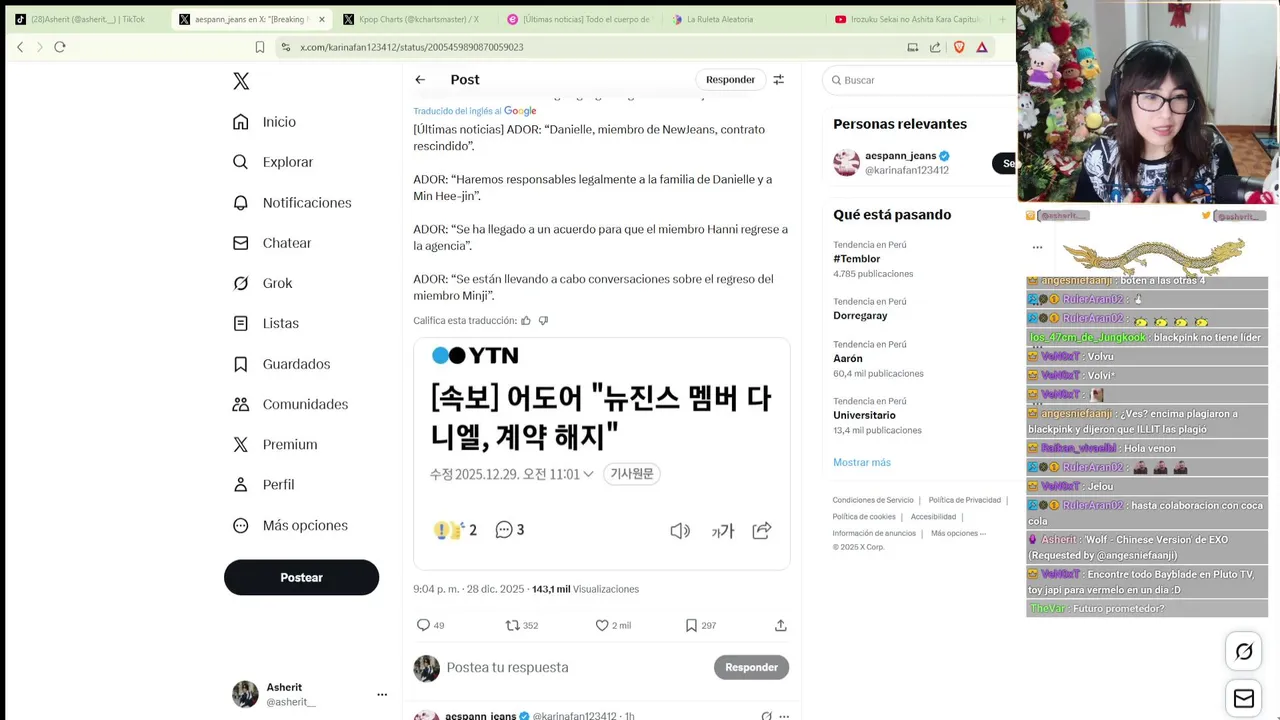Open new browser tab plus
Viewport: 1280px width, 720px height.
click(1002, 19)
